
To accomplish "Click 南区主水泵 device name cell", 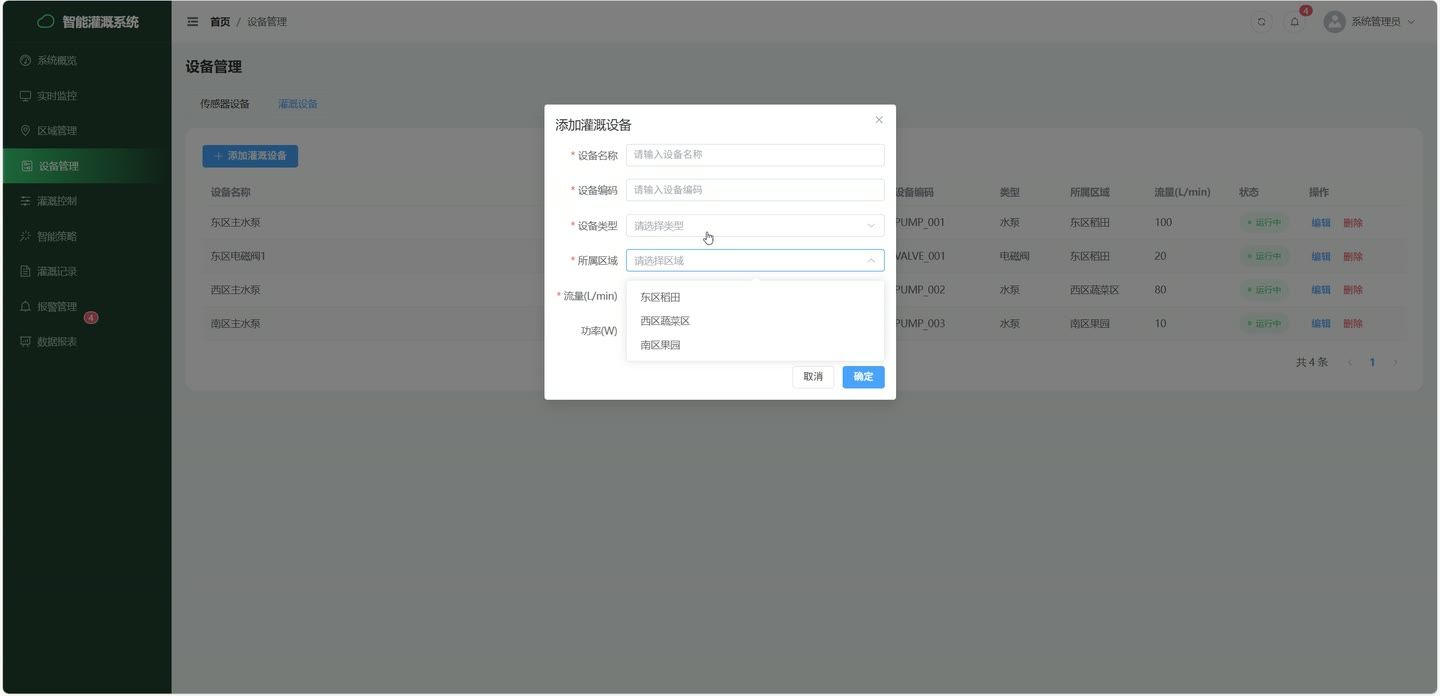I will 236,324.
